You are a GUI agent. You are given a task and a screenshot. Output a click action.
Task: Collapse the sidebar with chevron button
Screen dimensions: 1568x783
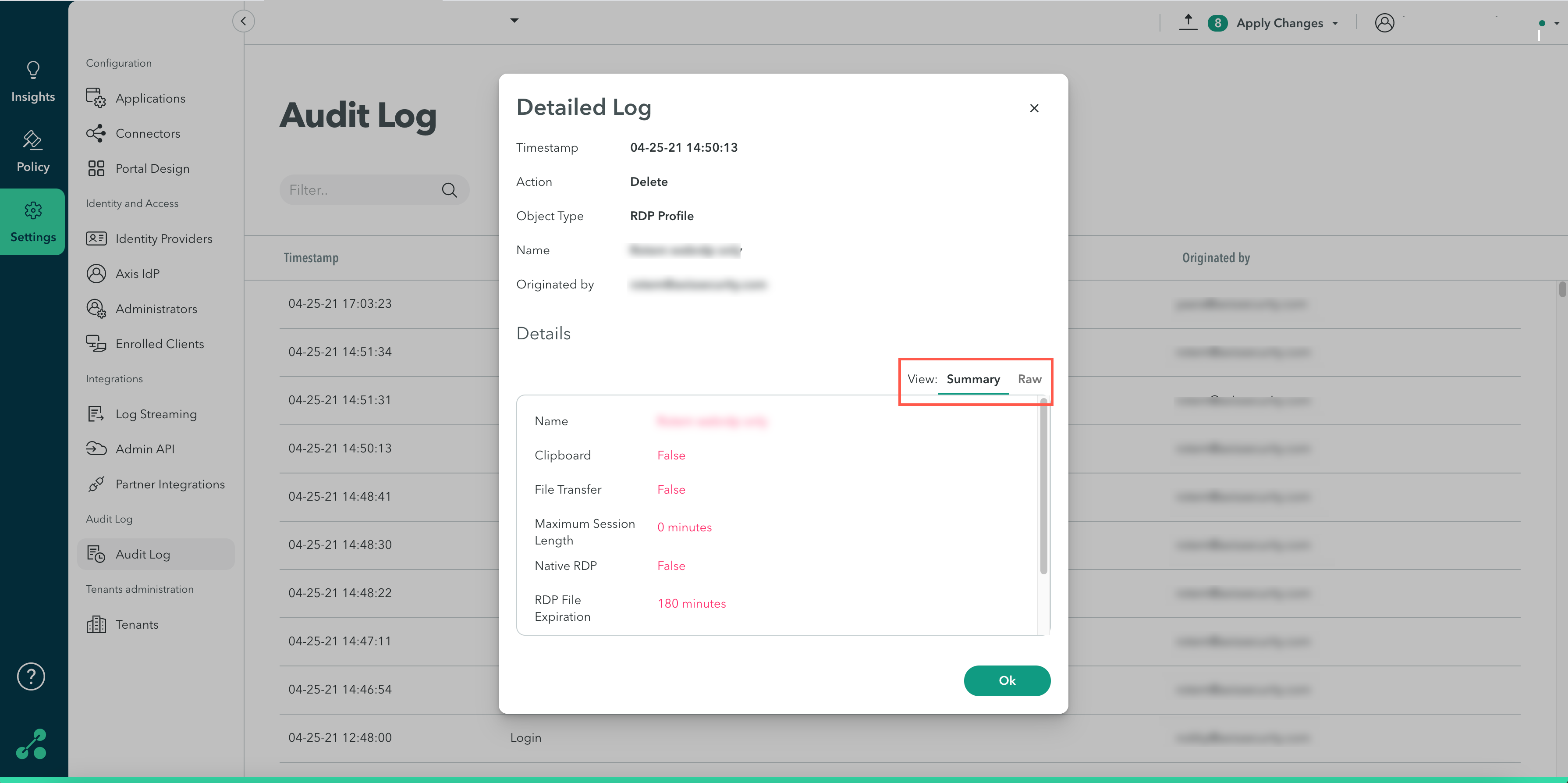click(x=243, y=21)
